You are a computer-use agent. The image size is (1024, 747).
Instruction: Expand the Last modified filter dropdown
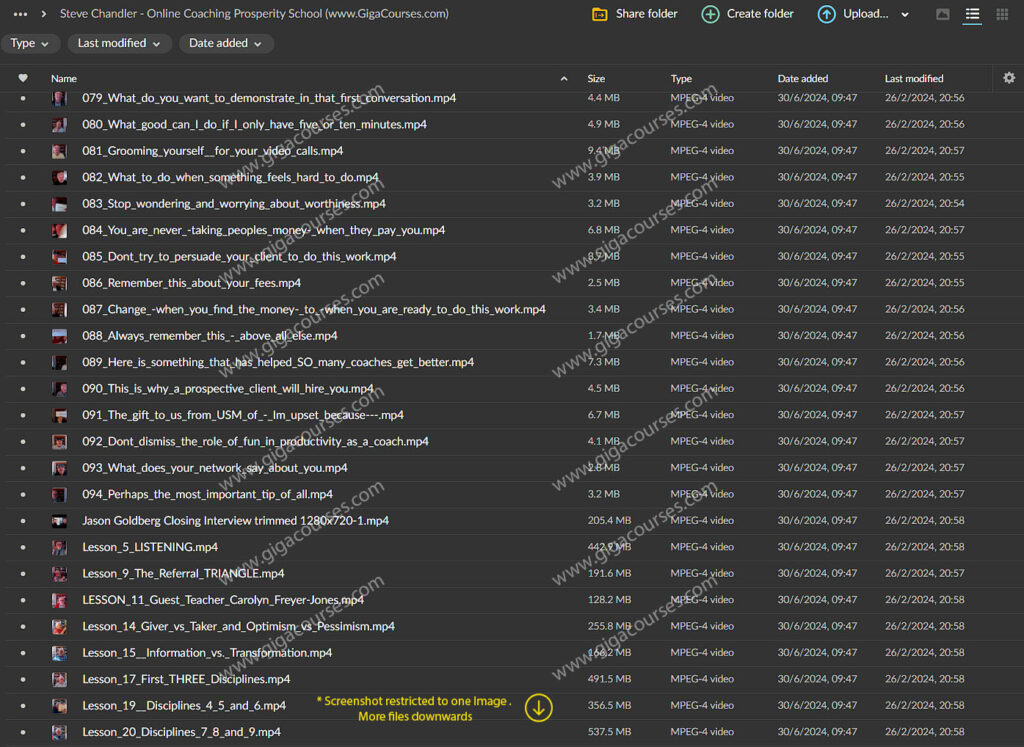(119, 43)
